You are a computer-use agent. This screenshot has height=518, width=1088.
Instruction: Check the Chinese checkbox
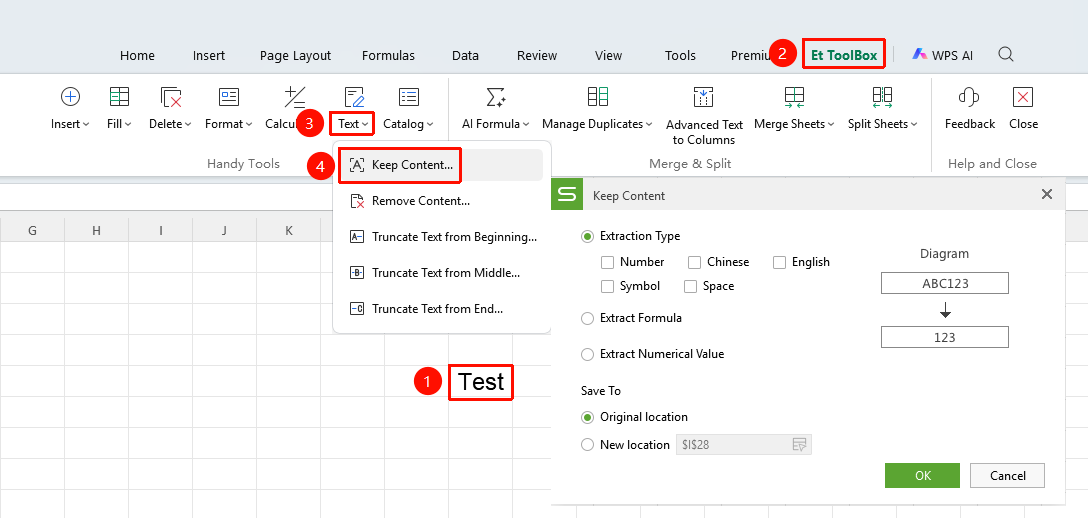click(695, 262)
